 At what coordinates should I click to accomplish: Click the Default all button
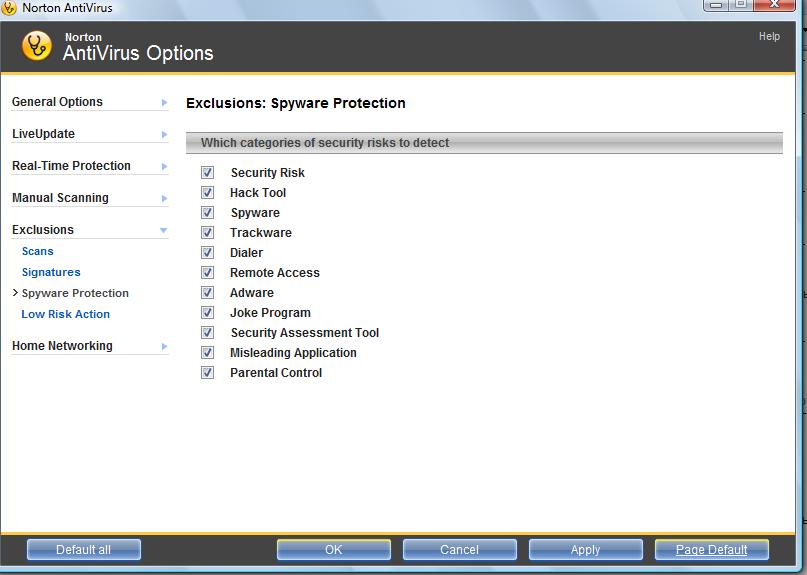(83, 550)
